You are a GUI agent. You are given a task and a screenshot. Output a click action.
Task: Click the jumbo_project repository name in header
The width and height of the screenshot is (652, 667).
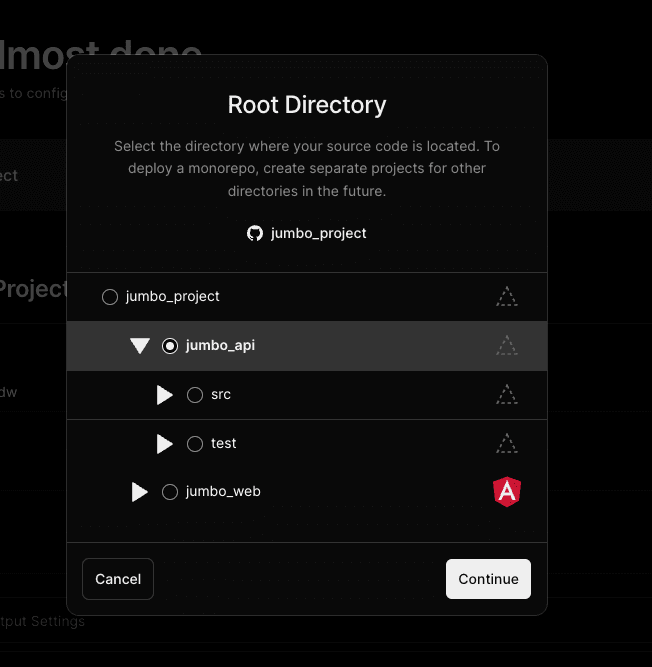[x=318, y=233]
